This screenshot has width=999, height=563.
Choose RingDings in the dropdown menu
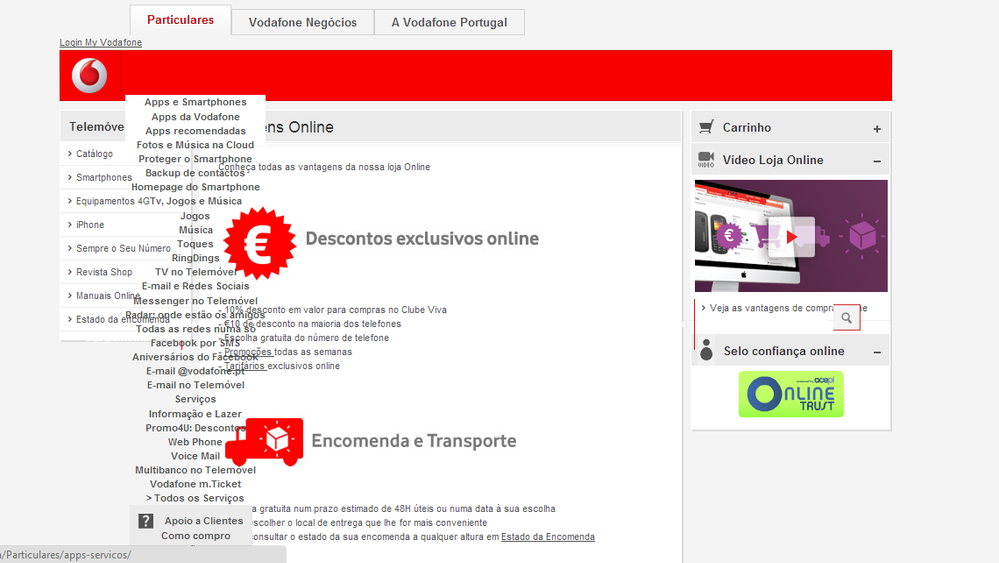[196, 258]
